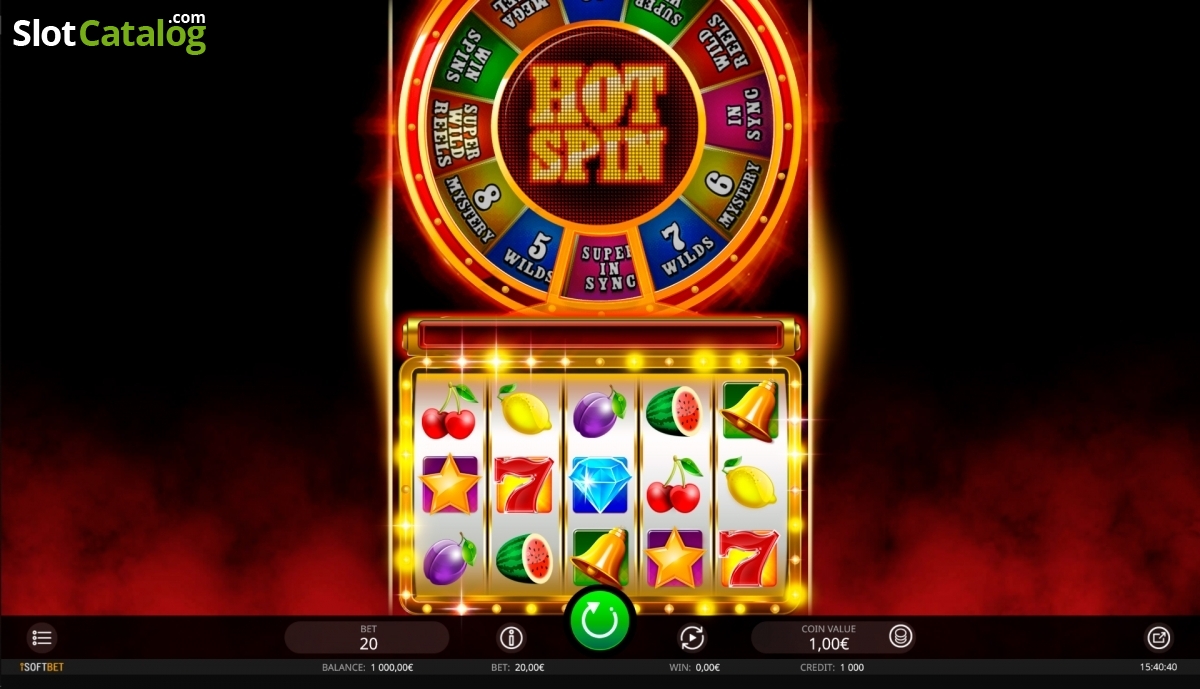This screenshot has width=1200, height=689.
Task: Click the iSoftBet logo
Action: [41, 667]
